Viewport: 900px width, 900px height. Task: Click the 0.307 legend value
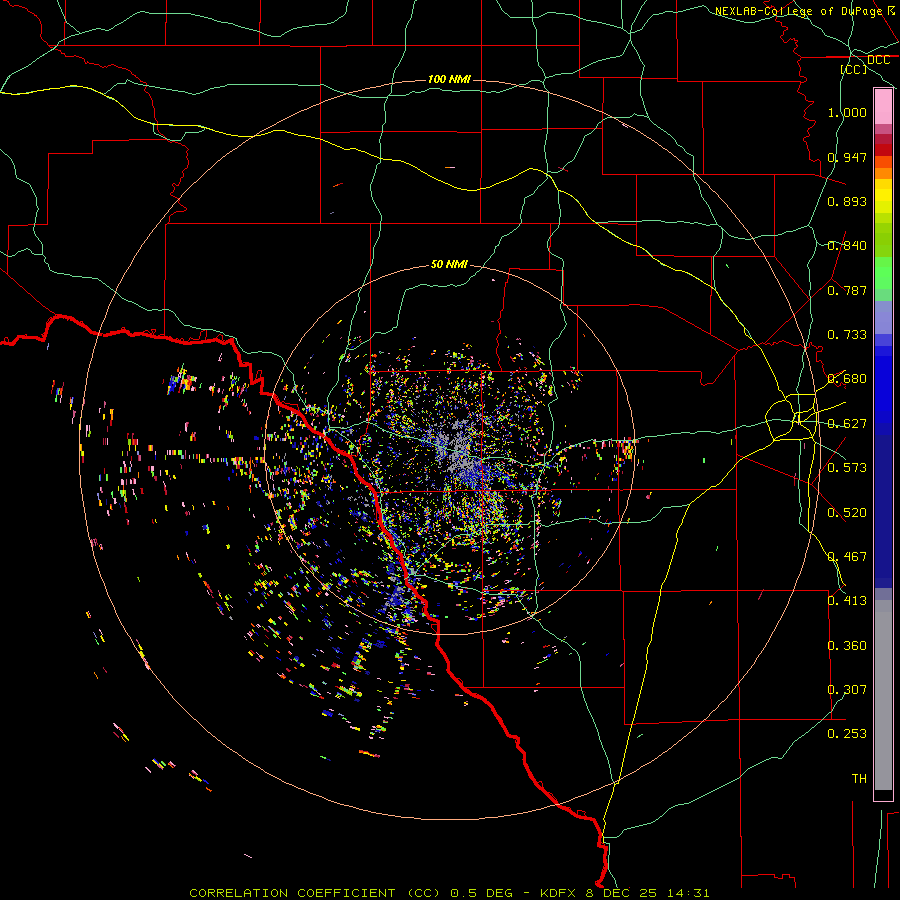click(847, 690)
